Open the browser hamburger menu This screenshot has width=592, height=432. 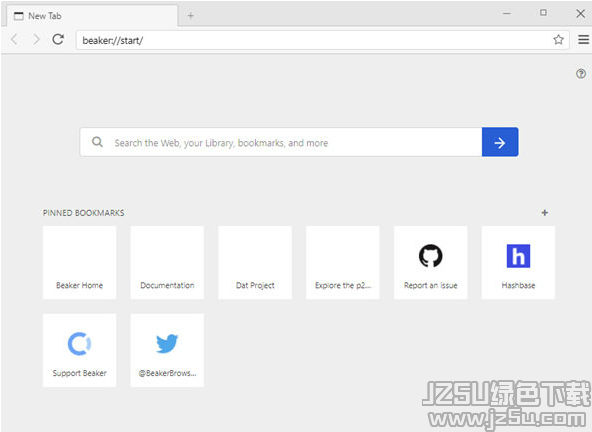(x=583, y=39)
